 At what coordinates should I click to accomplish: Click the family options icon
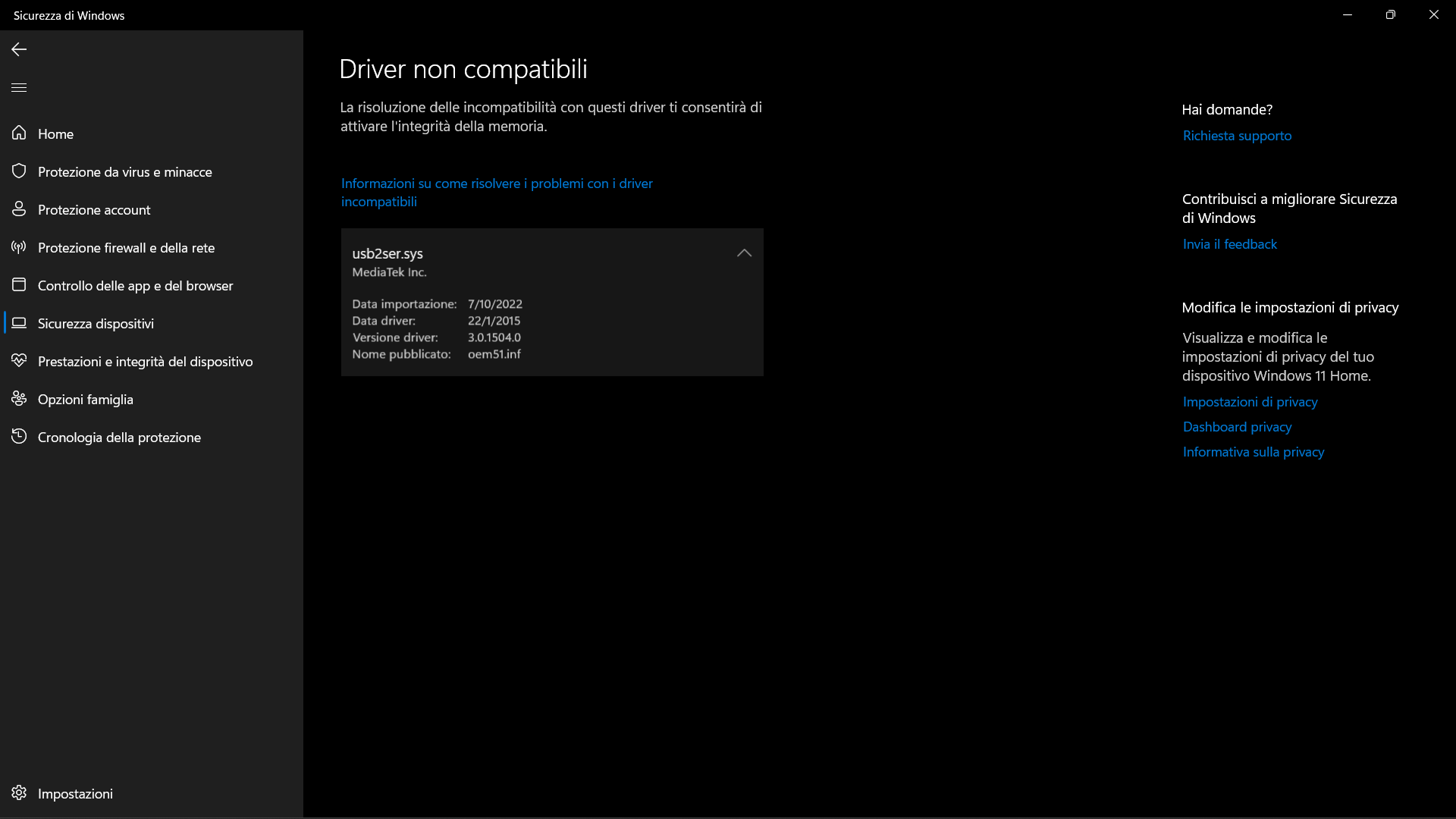pyautogui.click(x=19, y=399)
